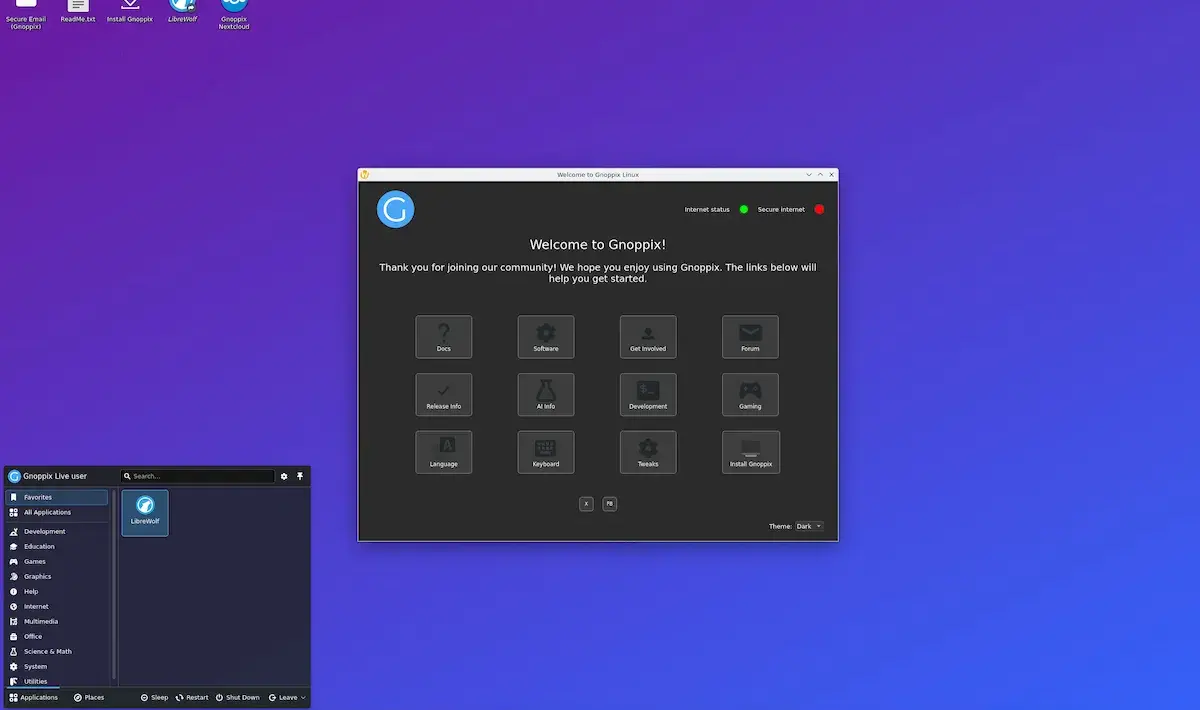Viewport: 1200px width, 710px height.
Task: Click the Sleep button
Action: (154, 697)
